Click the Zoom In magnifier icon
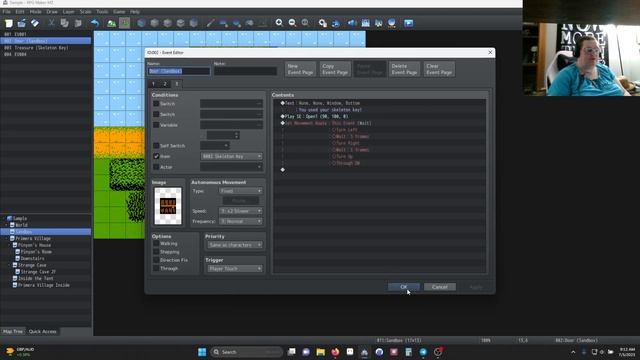The image size is (640, 360). pos(279,23)
